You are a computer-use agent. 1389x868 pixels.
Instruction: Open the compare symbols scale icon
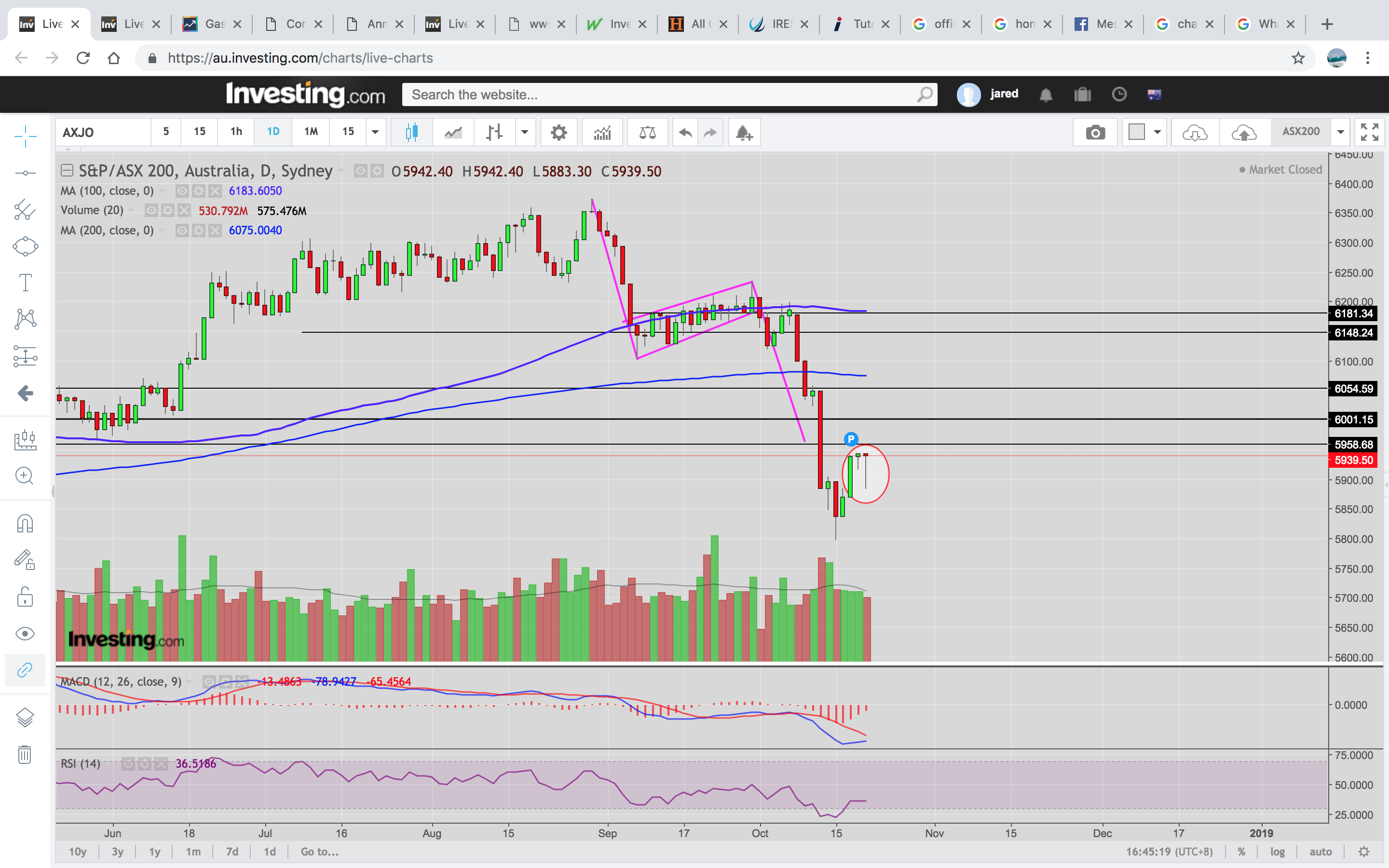(647, 133)
